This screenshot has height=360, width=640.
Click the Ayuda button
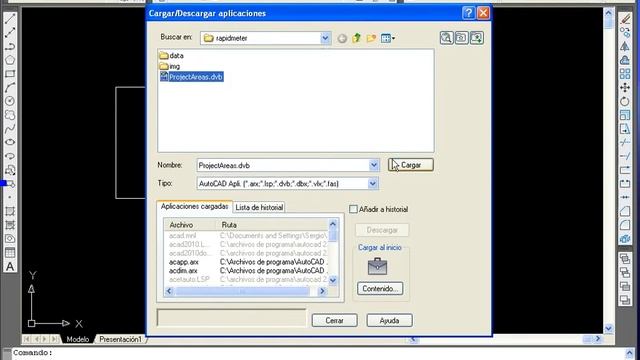coord(389,320)
